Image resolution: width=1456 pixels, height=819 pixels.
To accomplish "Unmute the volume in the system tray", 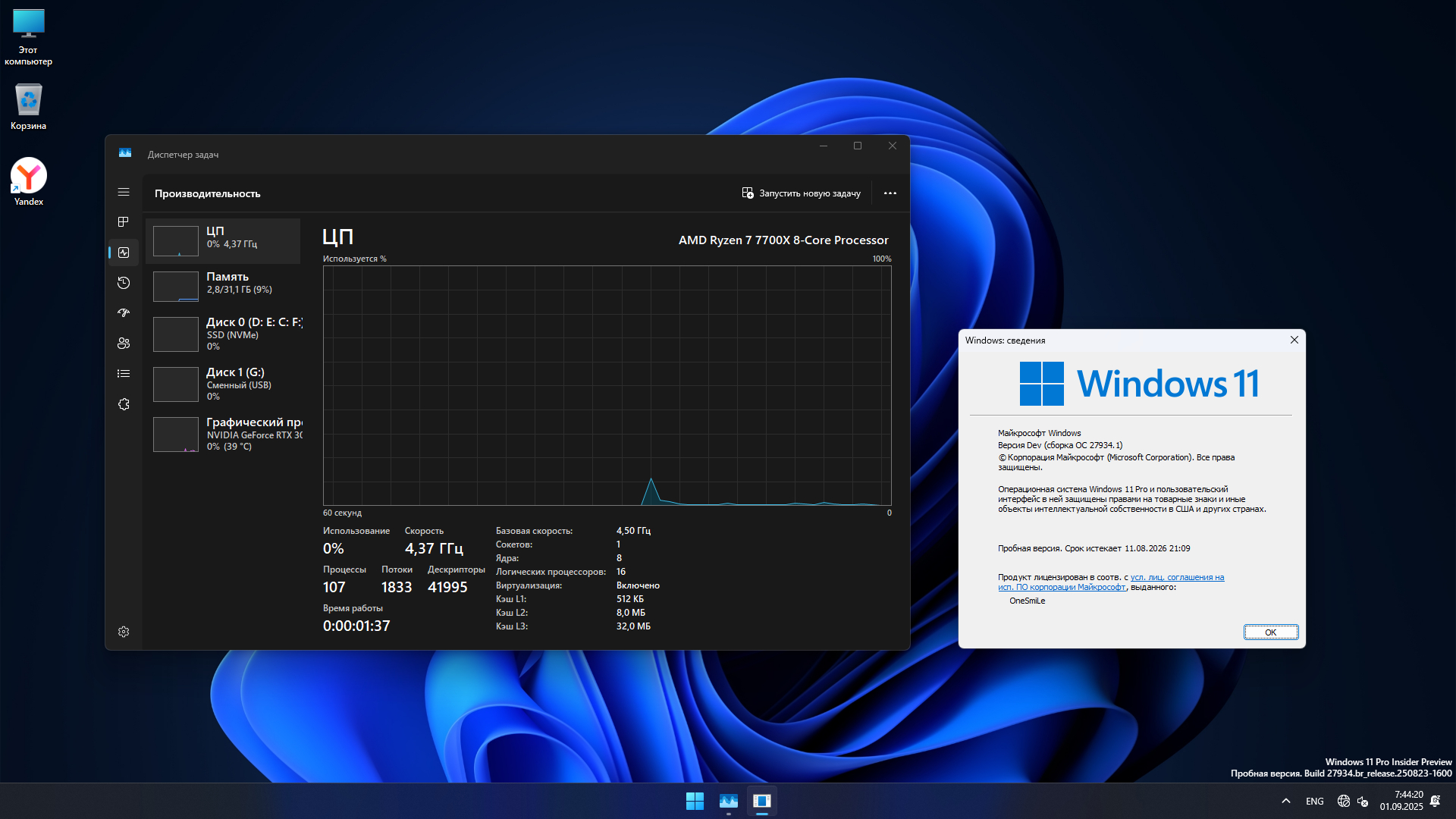I will click(x=1363, y=801).
